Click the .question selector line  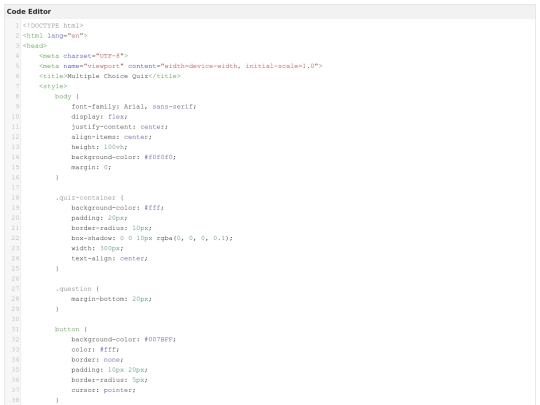pos(77,289)
